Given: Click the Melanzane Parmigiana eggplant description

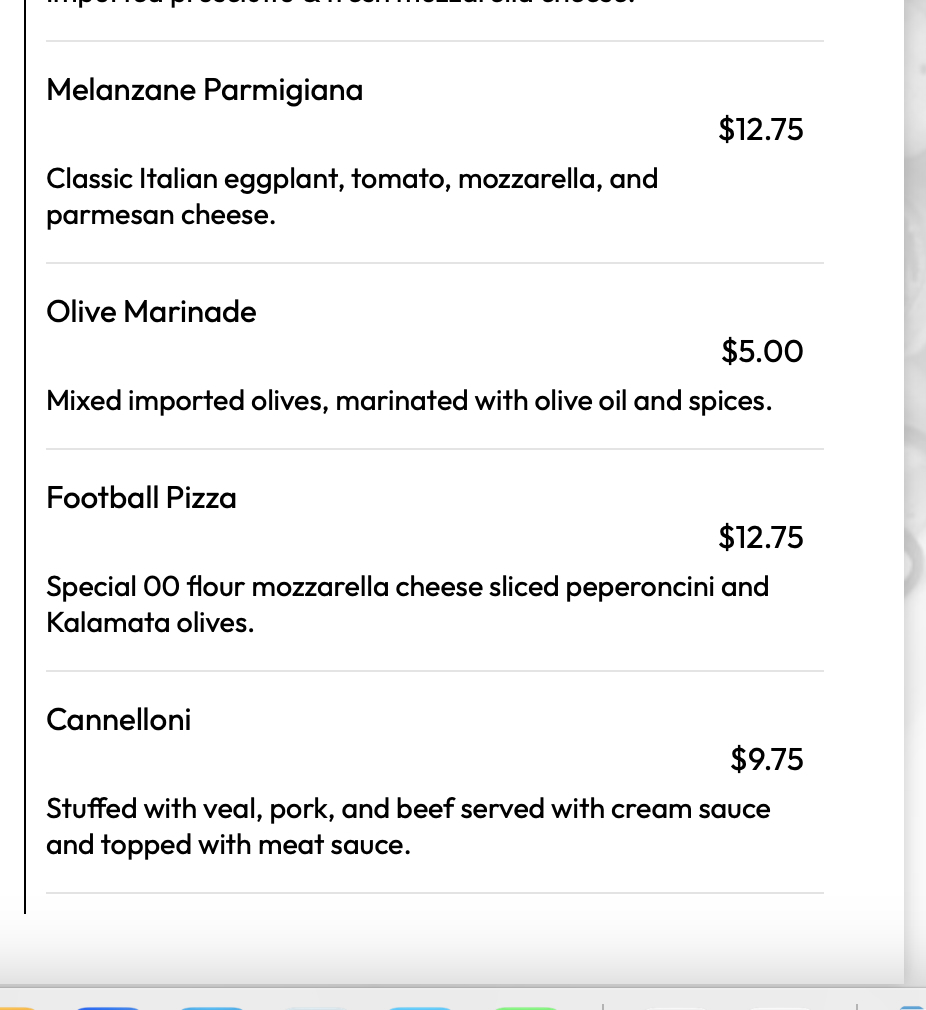Looking at the screenshot, I should (x=352, y=179).
